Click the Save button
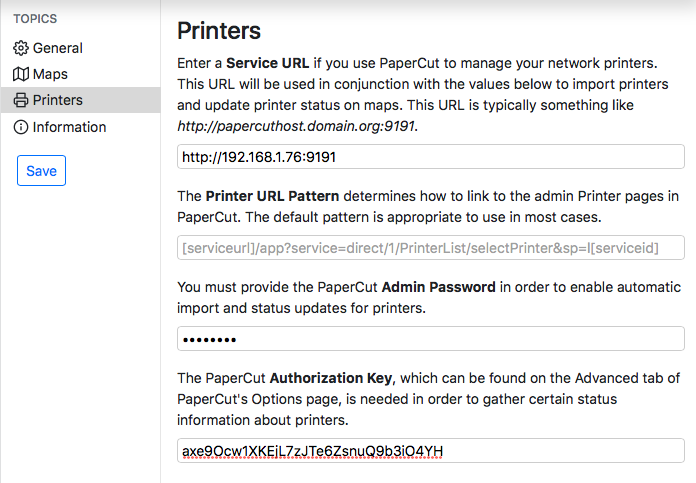This screenshot has height=483, width=696. pyautogui.click(x=41, y=170)
